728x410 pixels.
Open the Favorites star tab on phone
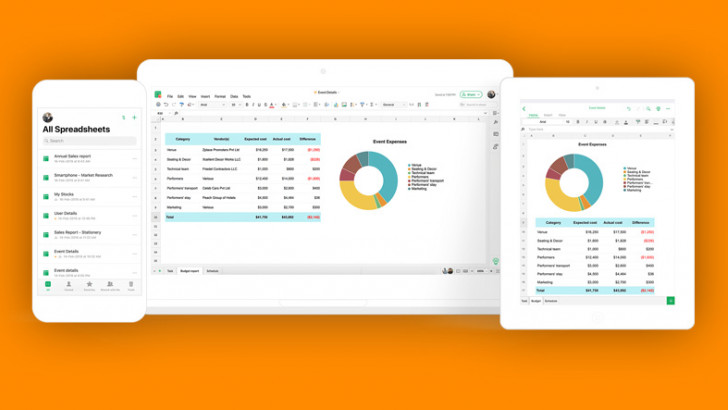89,286
